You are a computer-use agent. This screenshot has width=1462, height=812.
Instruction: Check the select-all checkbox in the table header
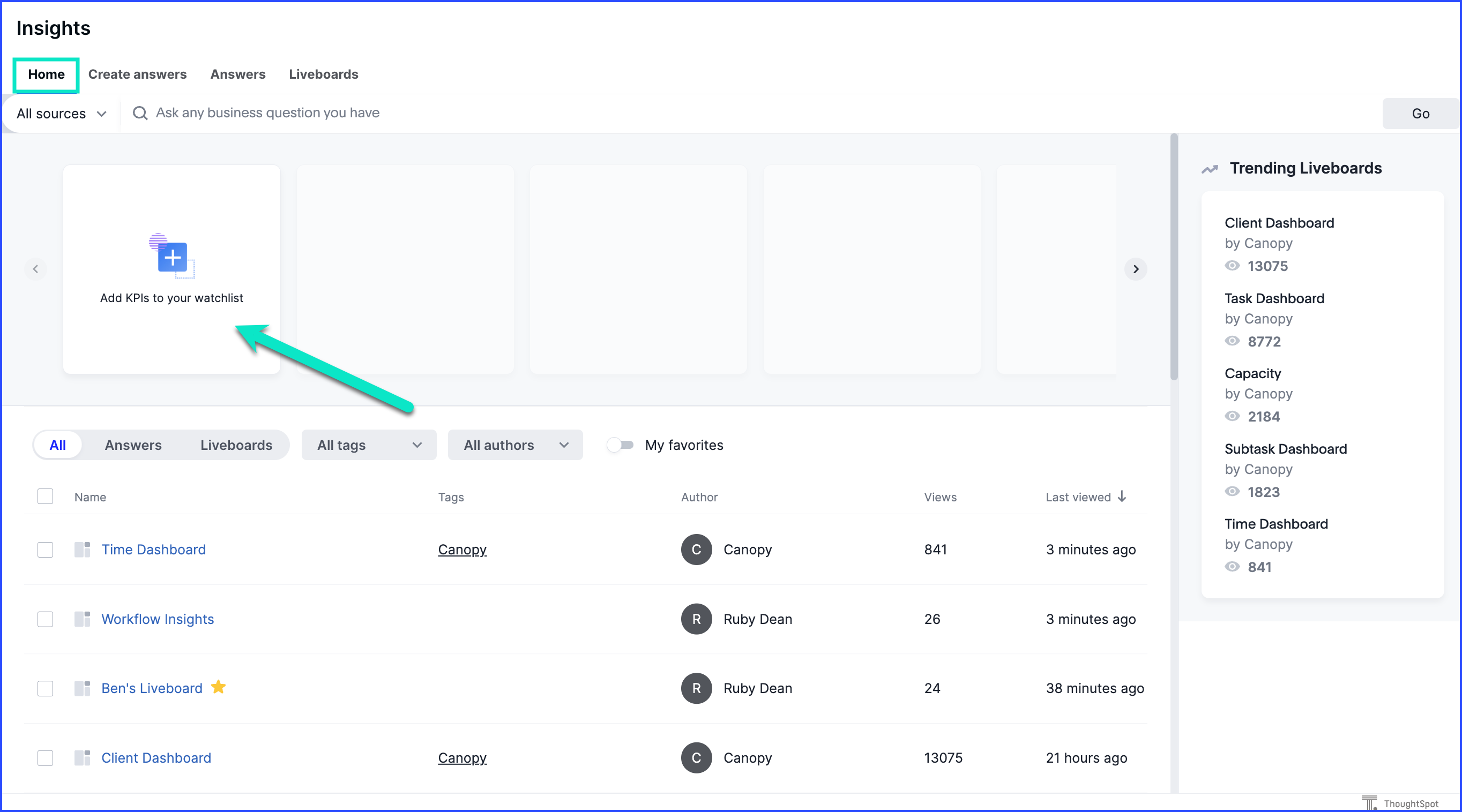click(46, 497)
